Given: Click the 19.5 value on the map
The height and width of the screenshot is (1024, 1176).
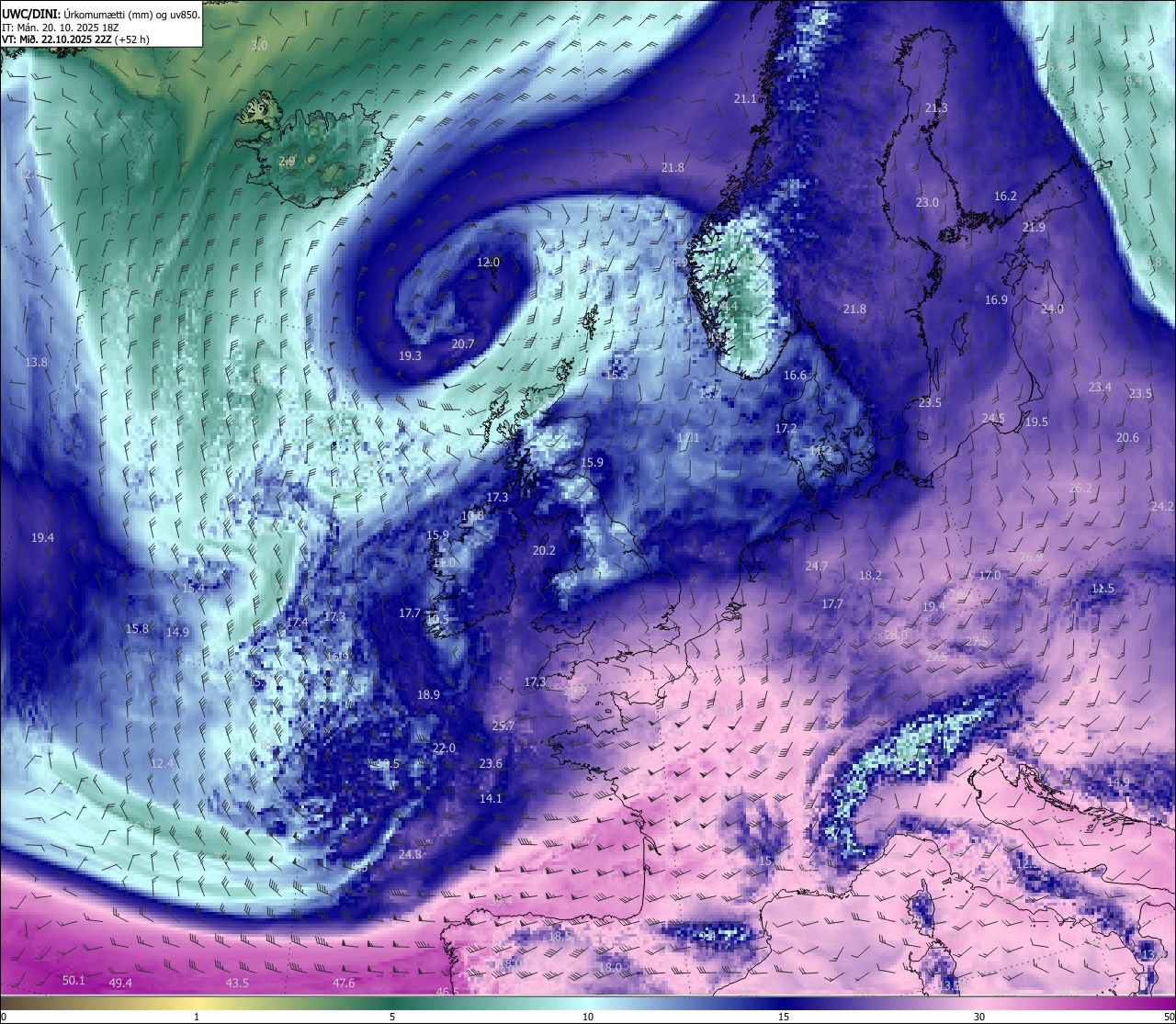Looking at the screenshot, I should [1036, 422].
